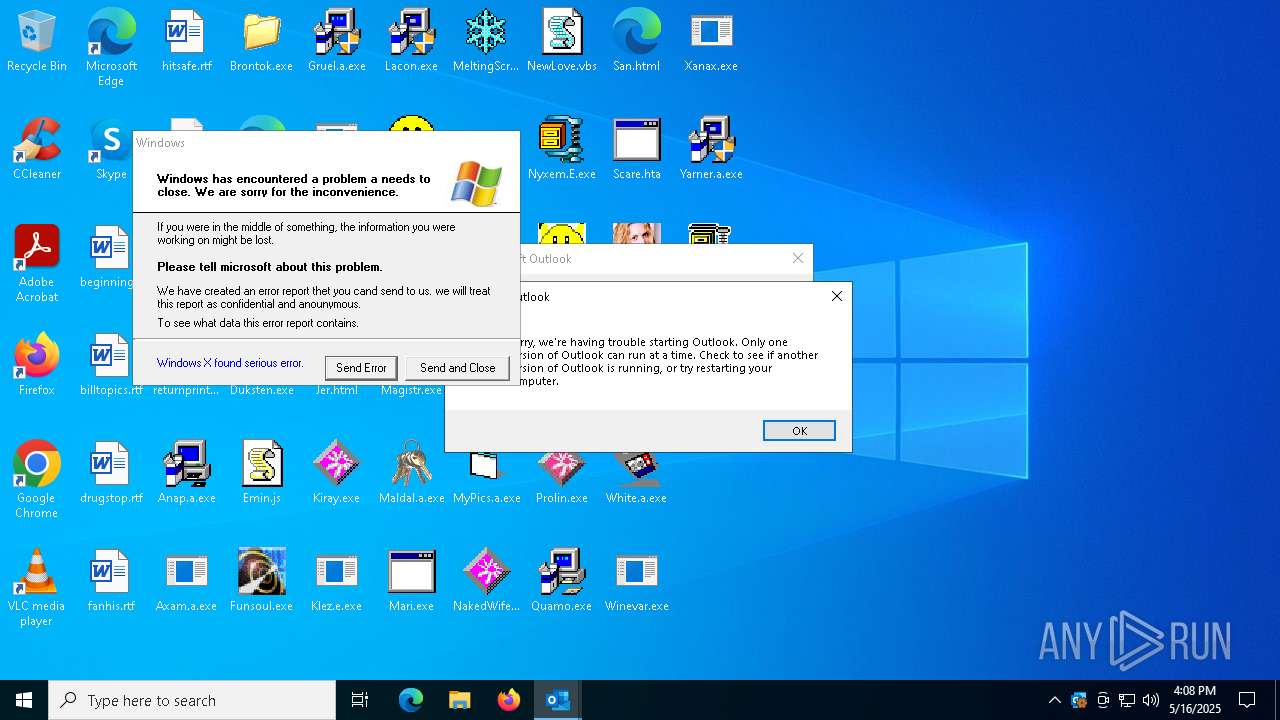Select the Kiray.exe icon
1280x720 pixels.
[x=336, y=473]
